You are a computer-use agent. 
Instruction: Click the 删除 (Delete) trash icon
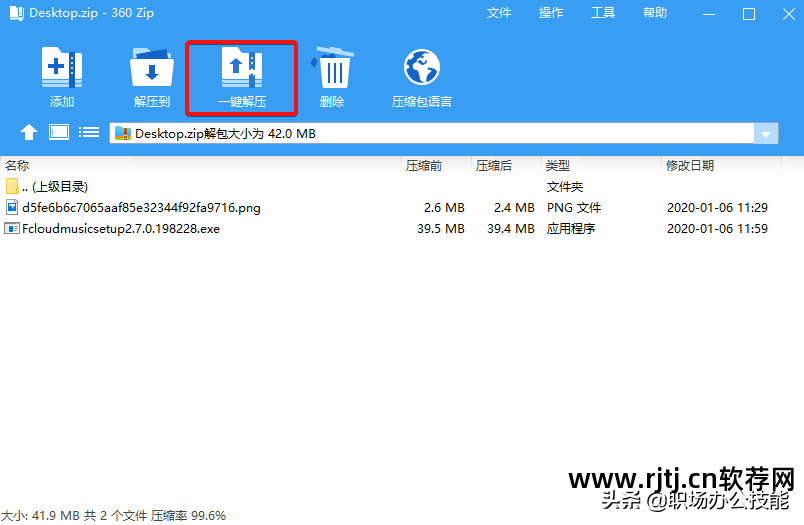332,67
